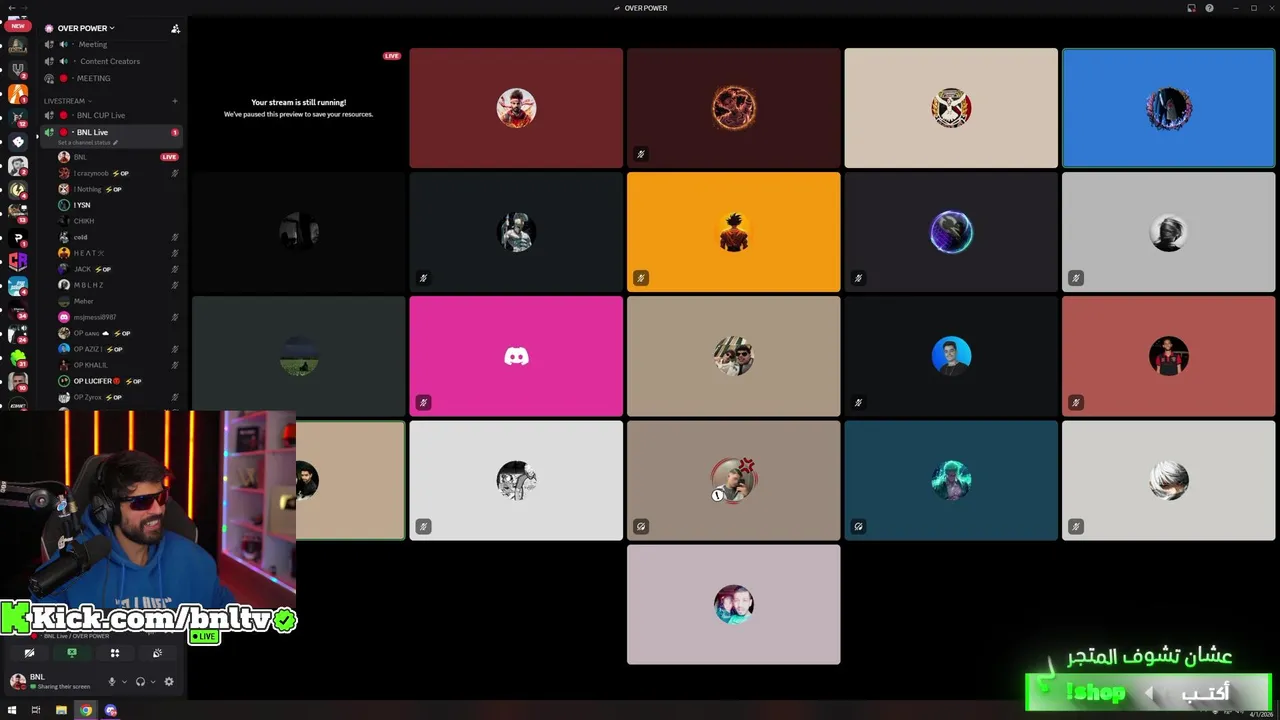Click the Windows Start button
This screenshot has width=1280, height=720.
tap(12, 710)
